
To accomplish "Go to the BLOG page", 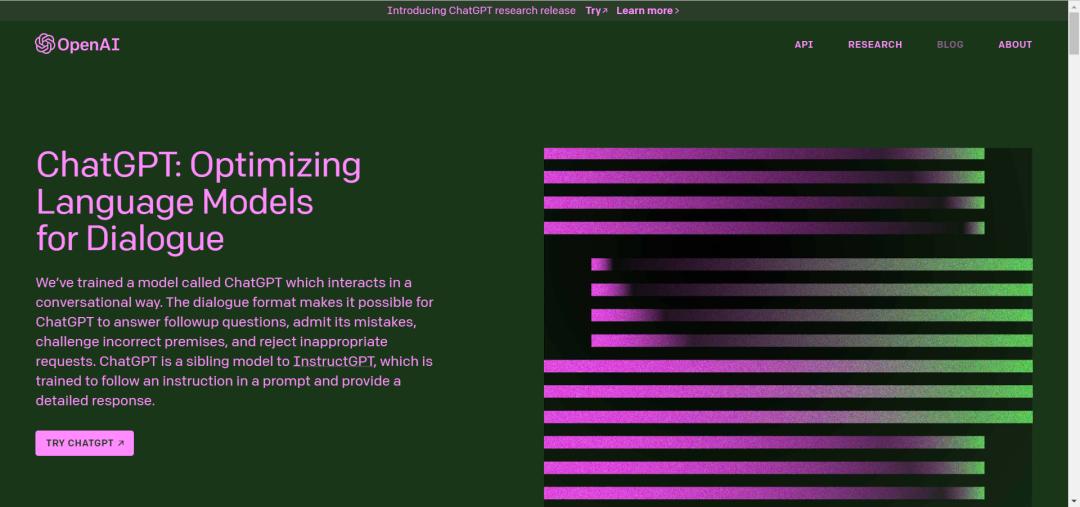I will click(950, 45).
